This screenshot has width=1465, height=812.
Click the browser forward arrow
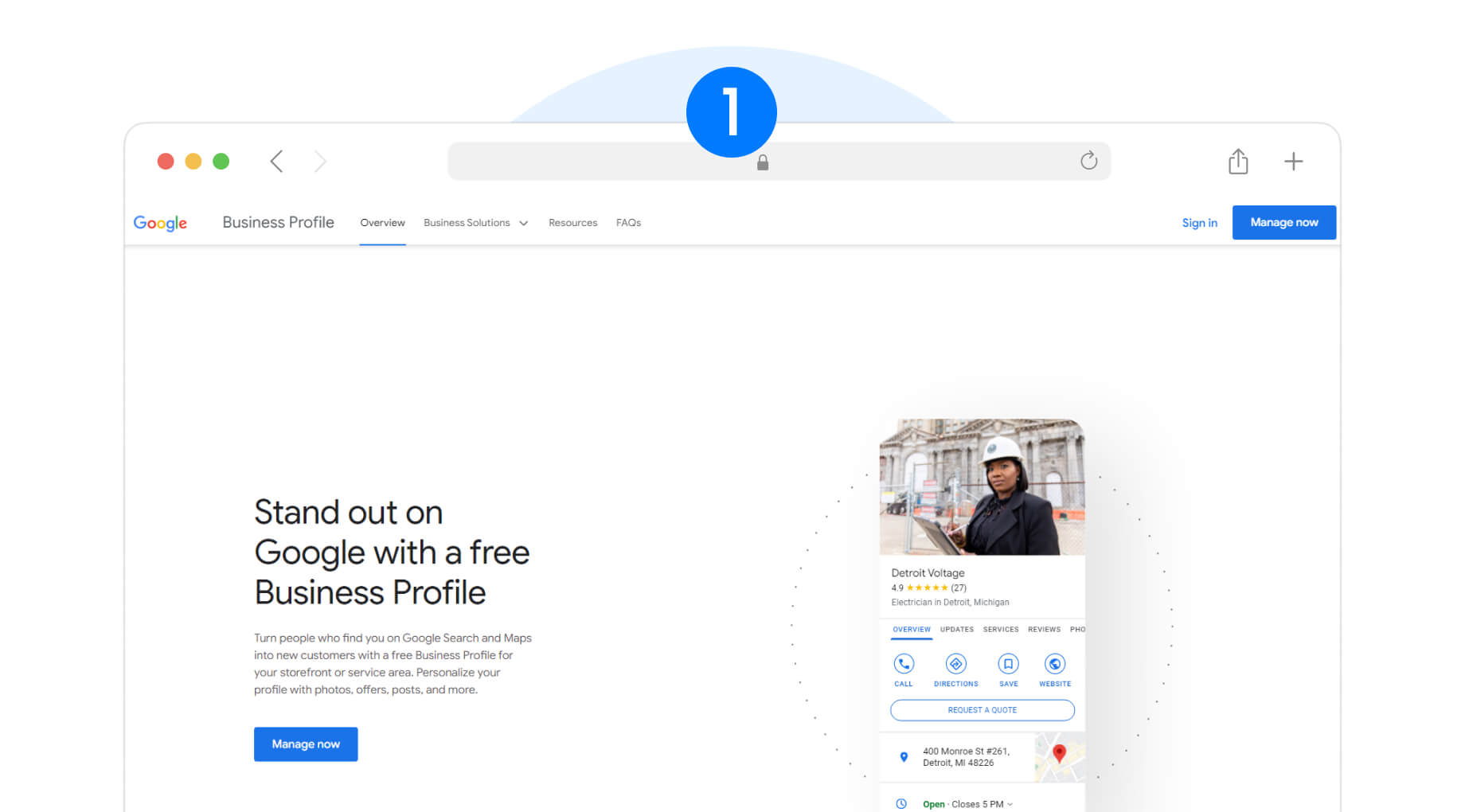tap(320, 162)
